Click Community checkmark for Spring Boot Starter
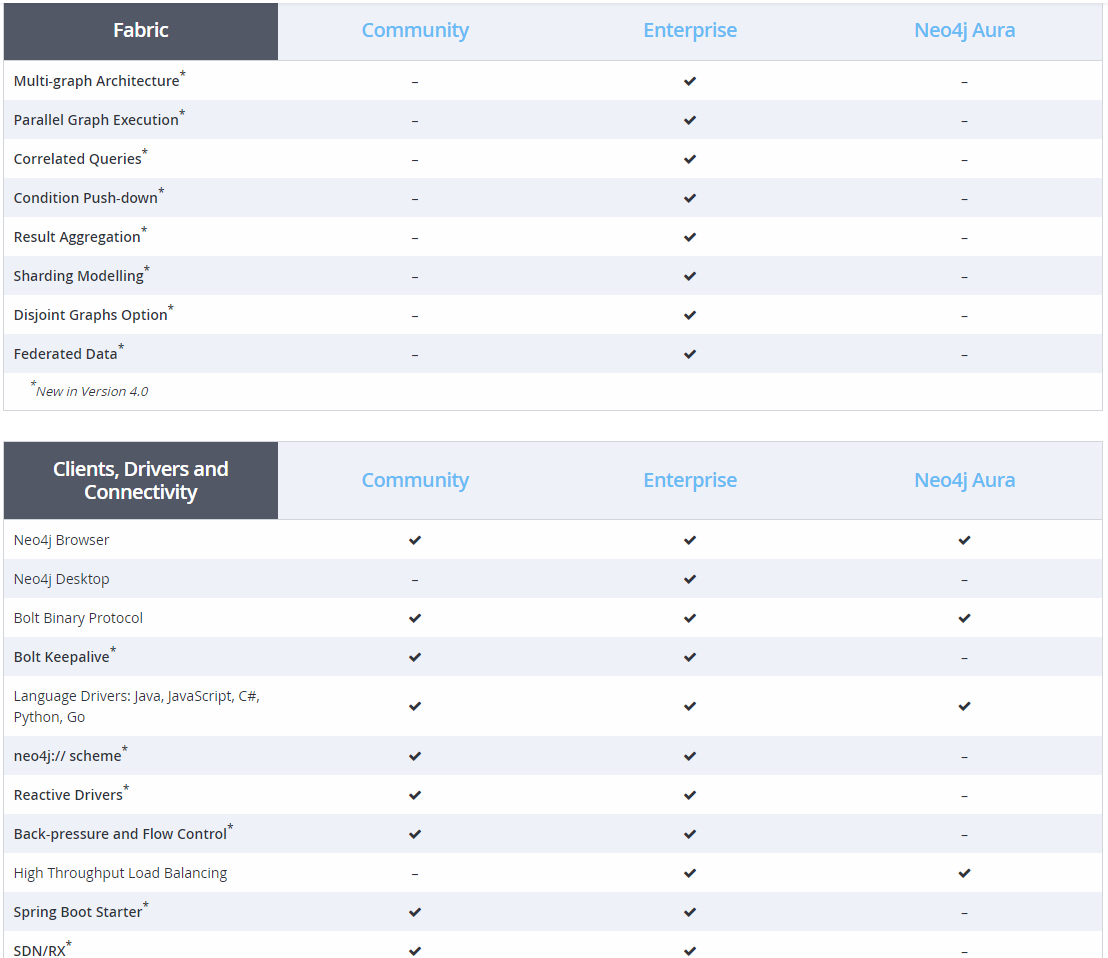The width and height of the screenshot is (1108, 958). [415, 911]
